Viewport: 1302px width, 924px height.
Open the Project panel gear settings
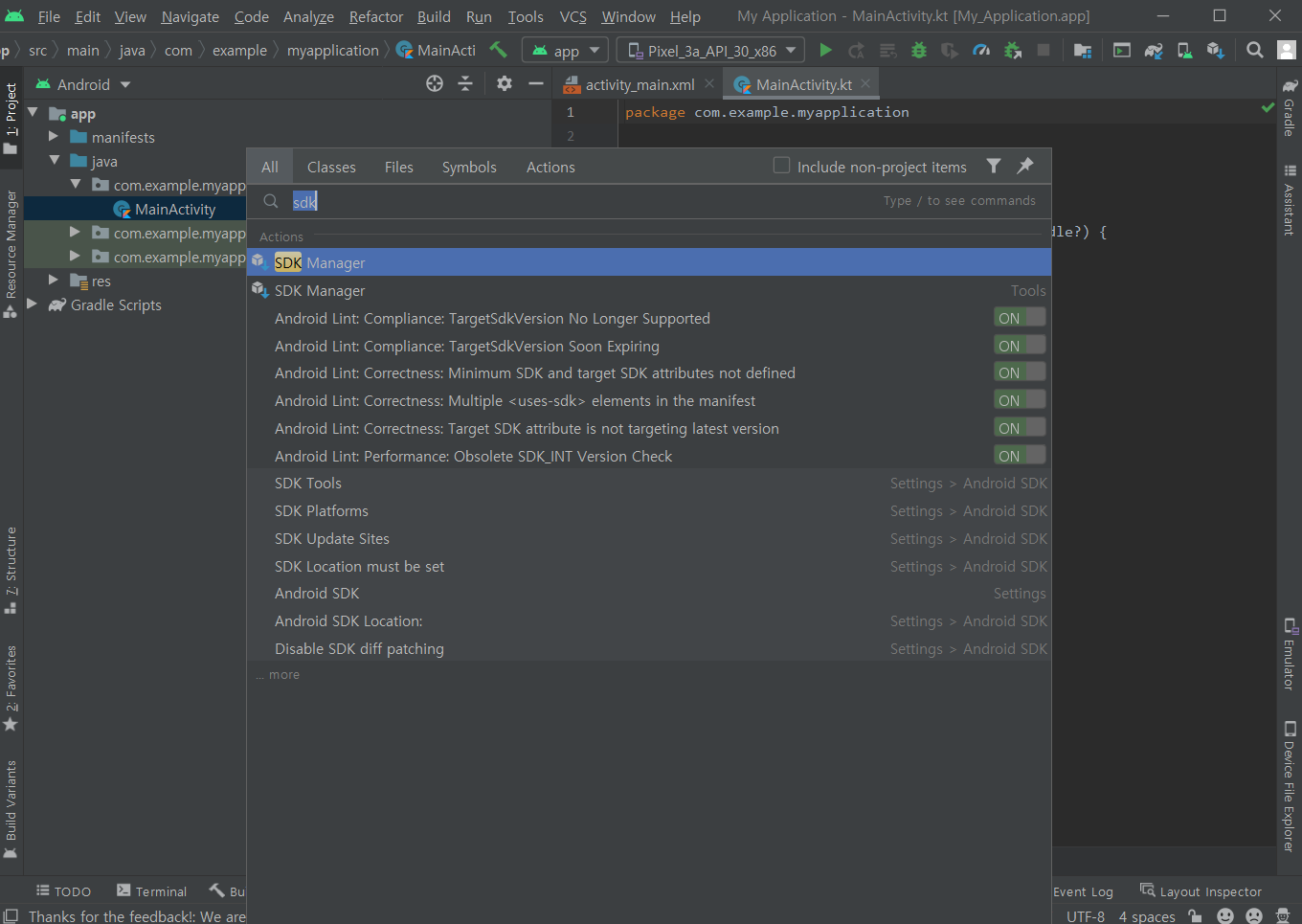click(x=505, y=83)
